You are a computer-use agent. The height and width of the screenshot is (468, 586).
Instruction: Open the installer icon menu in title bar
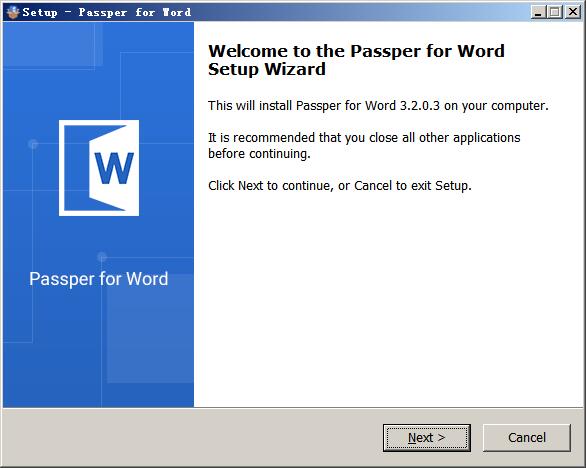click(13, 12)
